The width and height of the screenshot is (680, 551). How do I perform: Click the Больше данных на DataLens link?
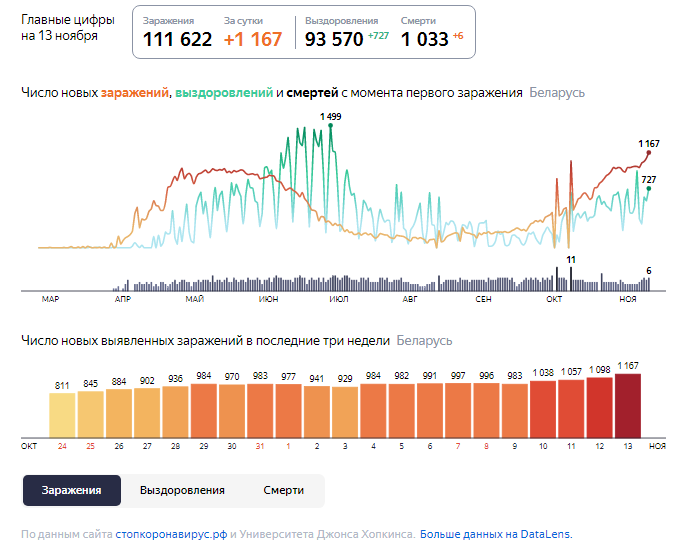[x=495, y=535]
